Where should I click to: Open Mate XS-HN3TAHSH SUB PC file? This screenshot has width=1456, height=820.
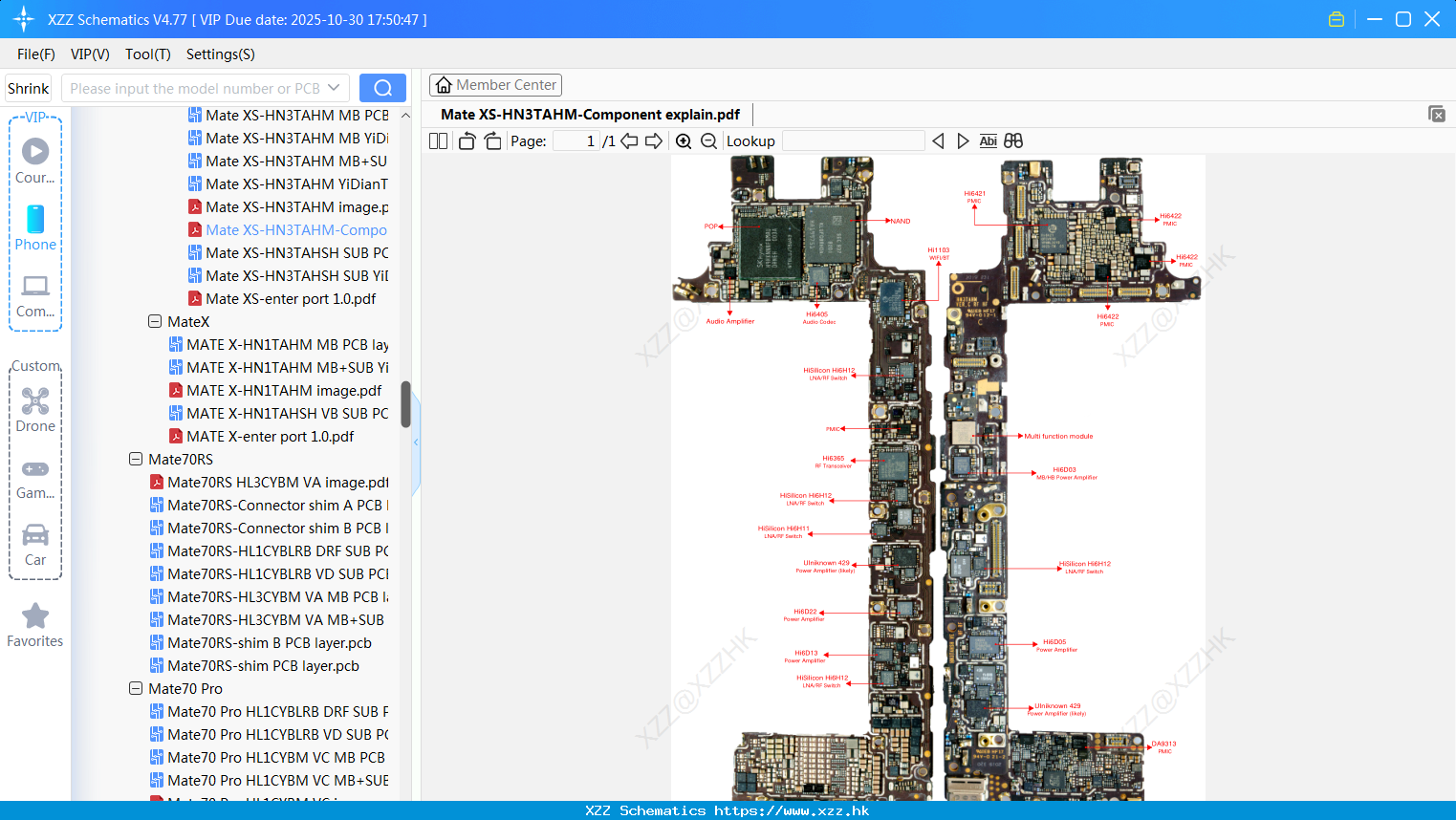pos(288,253)
